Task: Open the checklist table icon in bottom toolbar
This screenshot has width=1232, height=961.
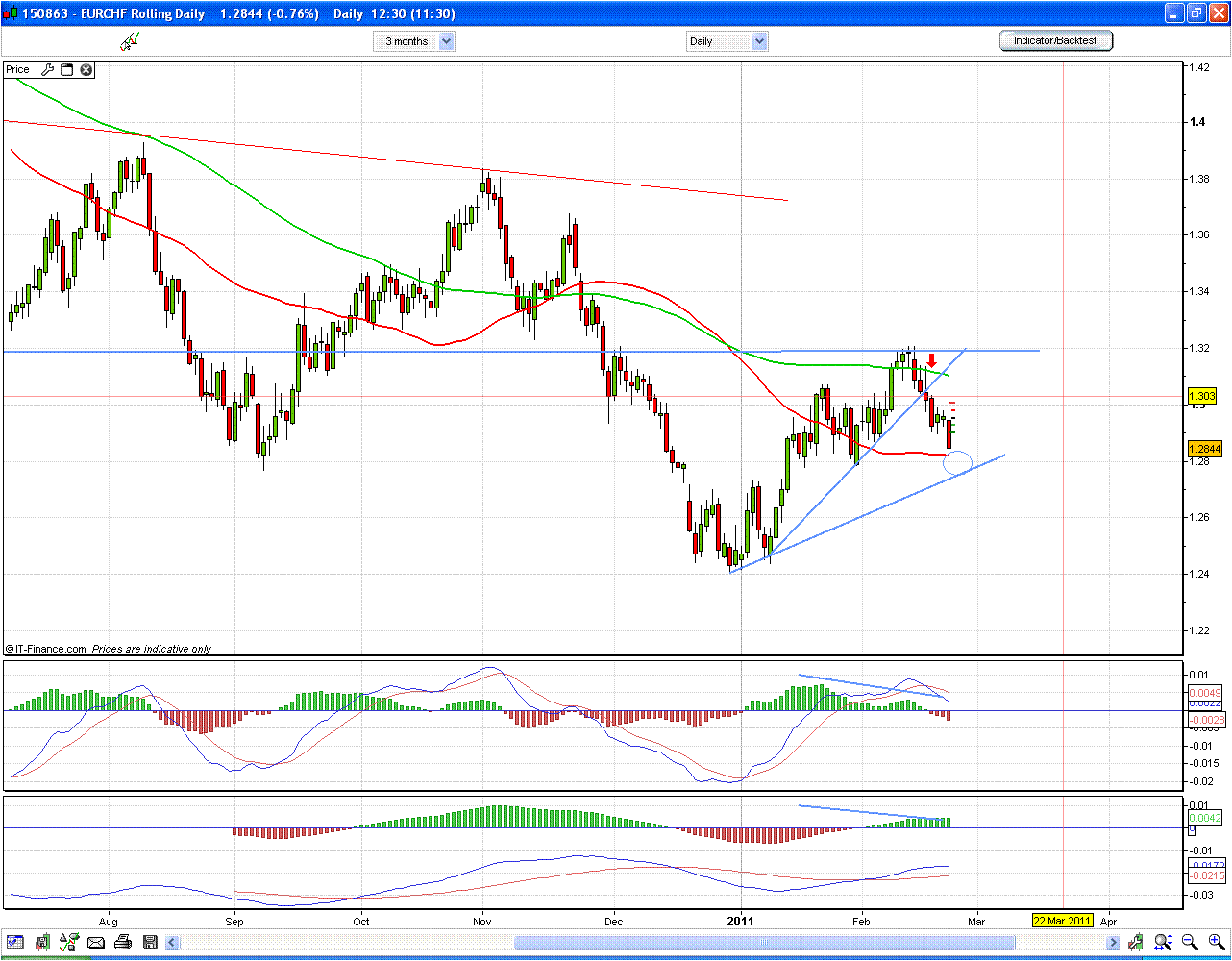Action: (15, 942)
